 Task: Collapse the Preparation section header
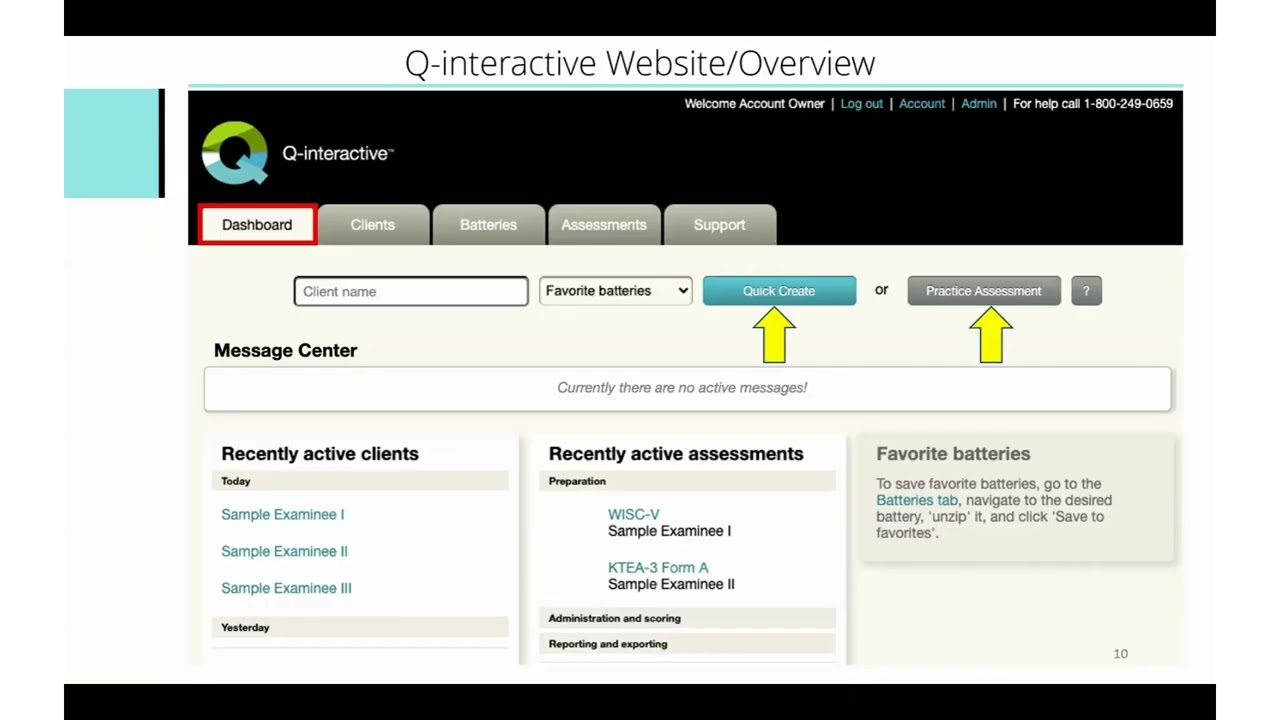[x=687, y=481]
